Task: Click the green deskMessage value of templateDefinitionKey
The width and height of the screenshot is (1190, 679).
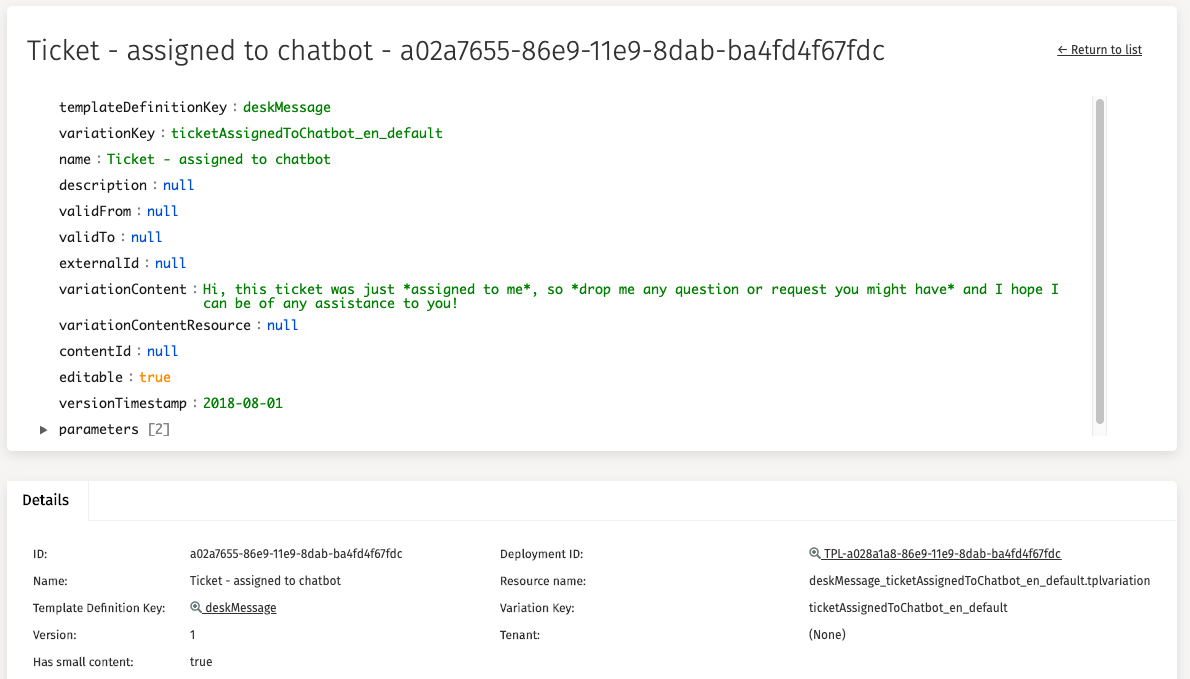Action: tap(287, 108)
